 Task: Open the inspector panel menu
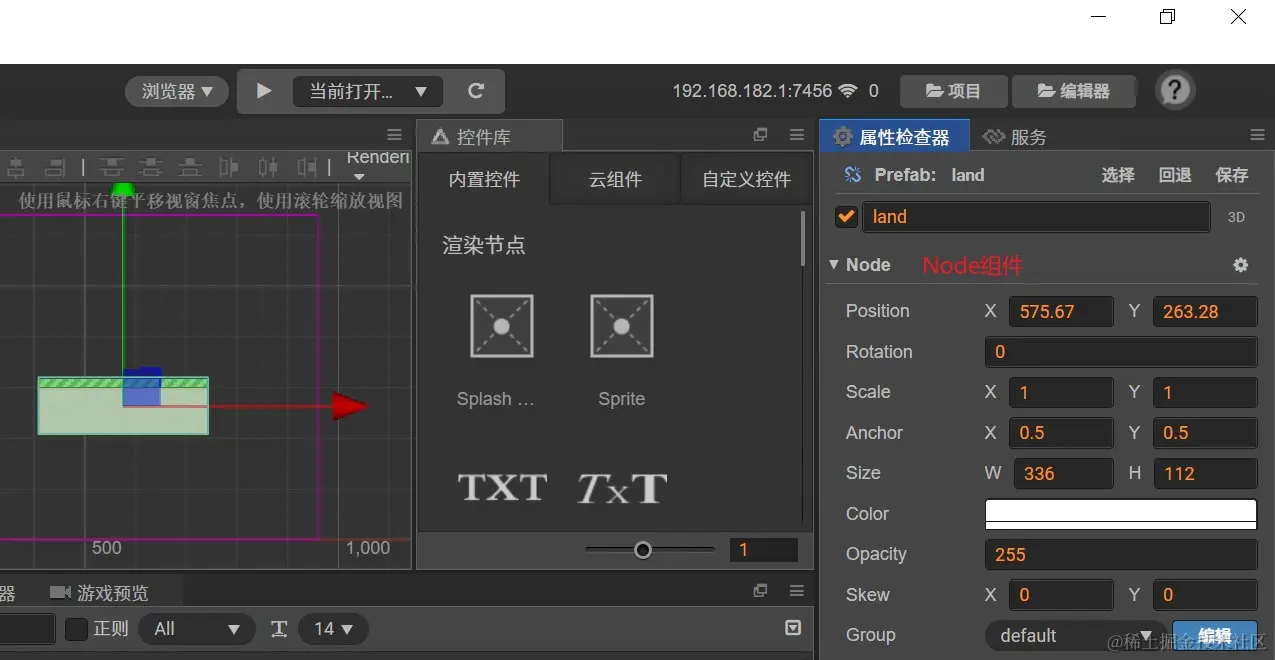[x=1257, y=135]
